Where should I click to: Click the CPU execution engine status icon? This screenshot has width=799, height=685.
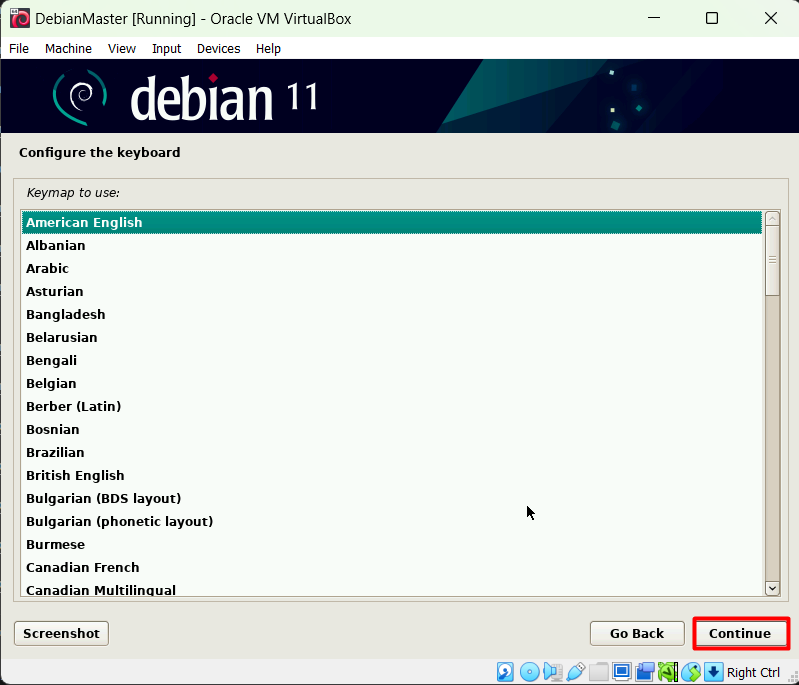click(668, 672)
